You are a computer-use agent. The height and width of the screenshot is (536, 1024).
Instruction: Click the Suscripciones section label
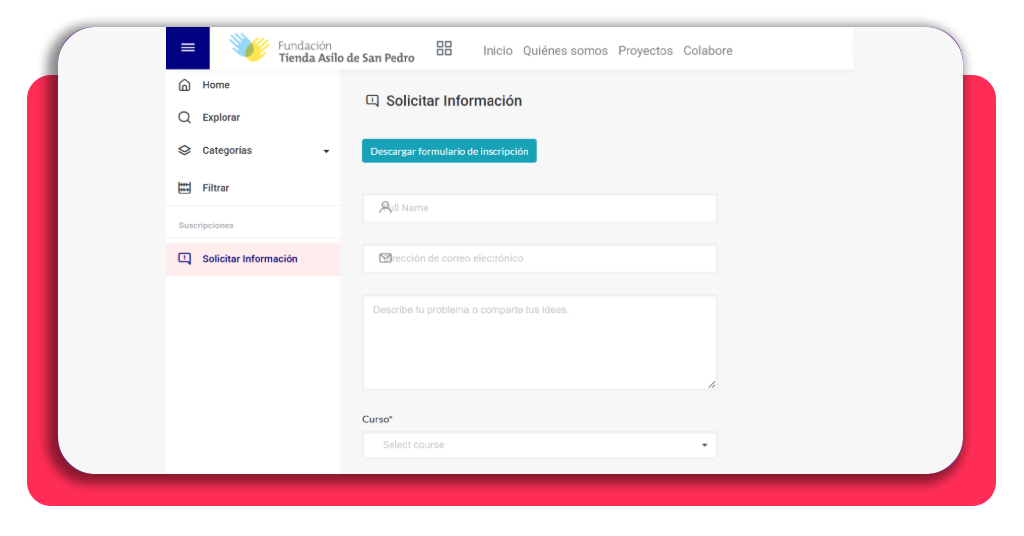[x=206, y=225]
